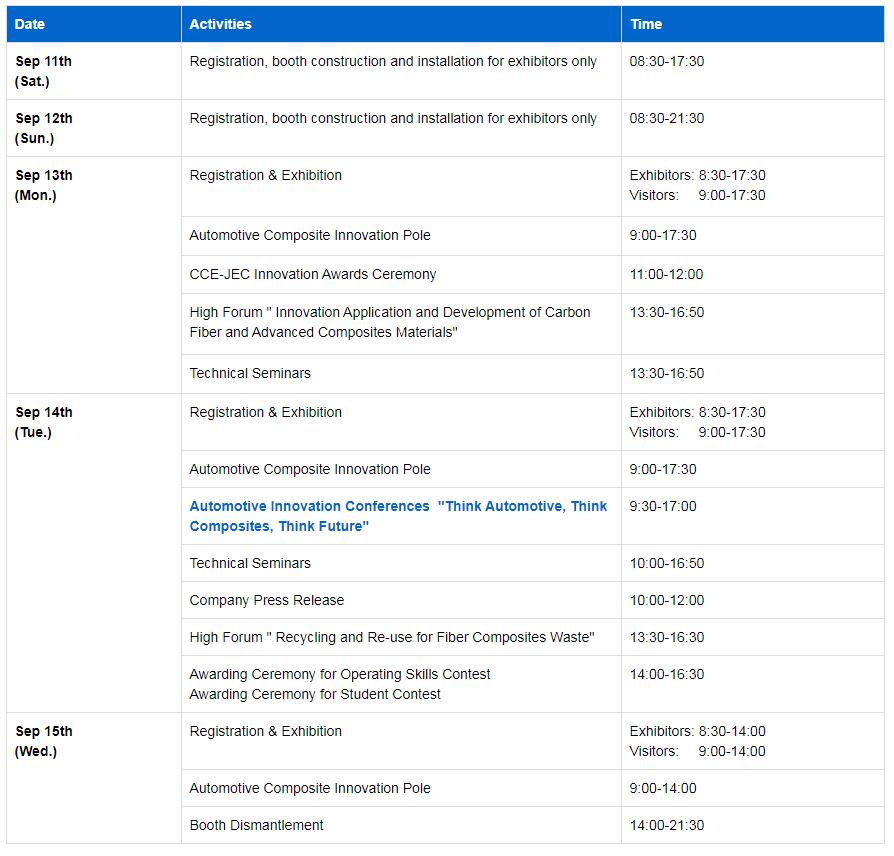This screenshot has width=894, height=856.
Task: Select the Sep 14th (Tue.) date cell
Action: (x=44, y=422)
